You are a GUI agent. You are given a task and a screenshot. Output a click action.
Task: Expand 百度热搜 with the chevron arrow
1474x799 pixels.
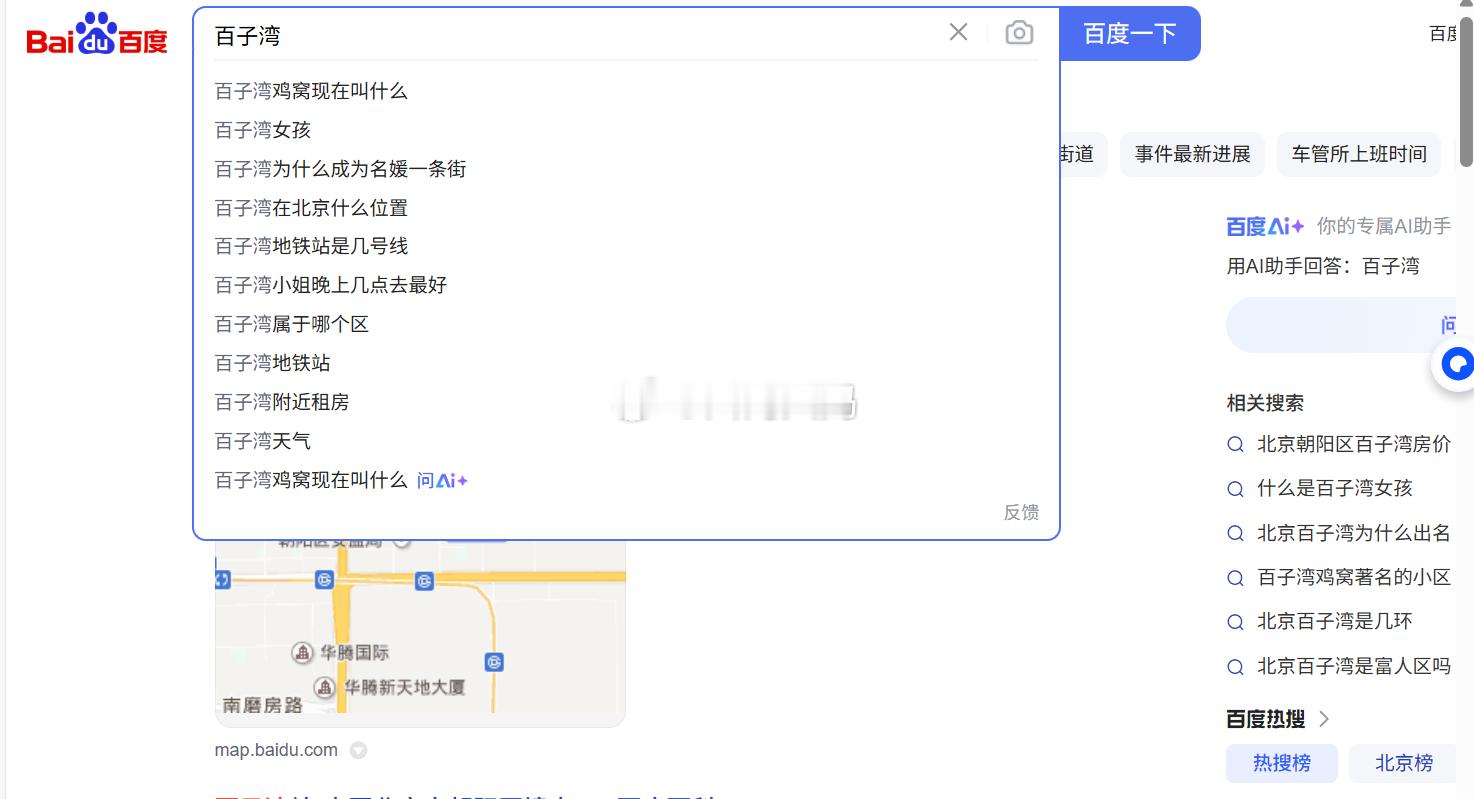[x=1324, y=719]
